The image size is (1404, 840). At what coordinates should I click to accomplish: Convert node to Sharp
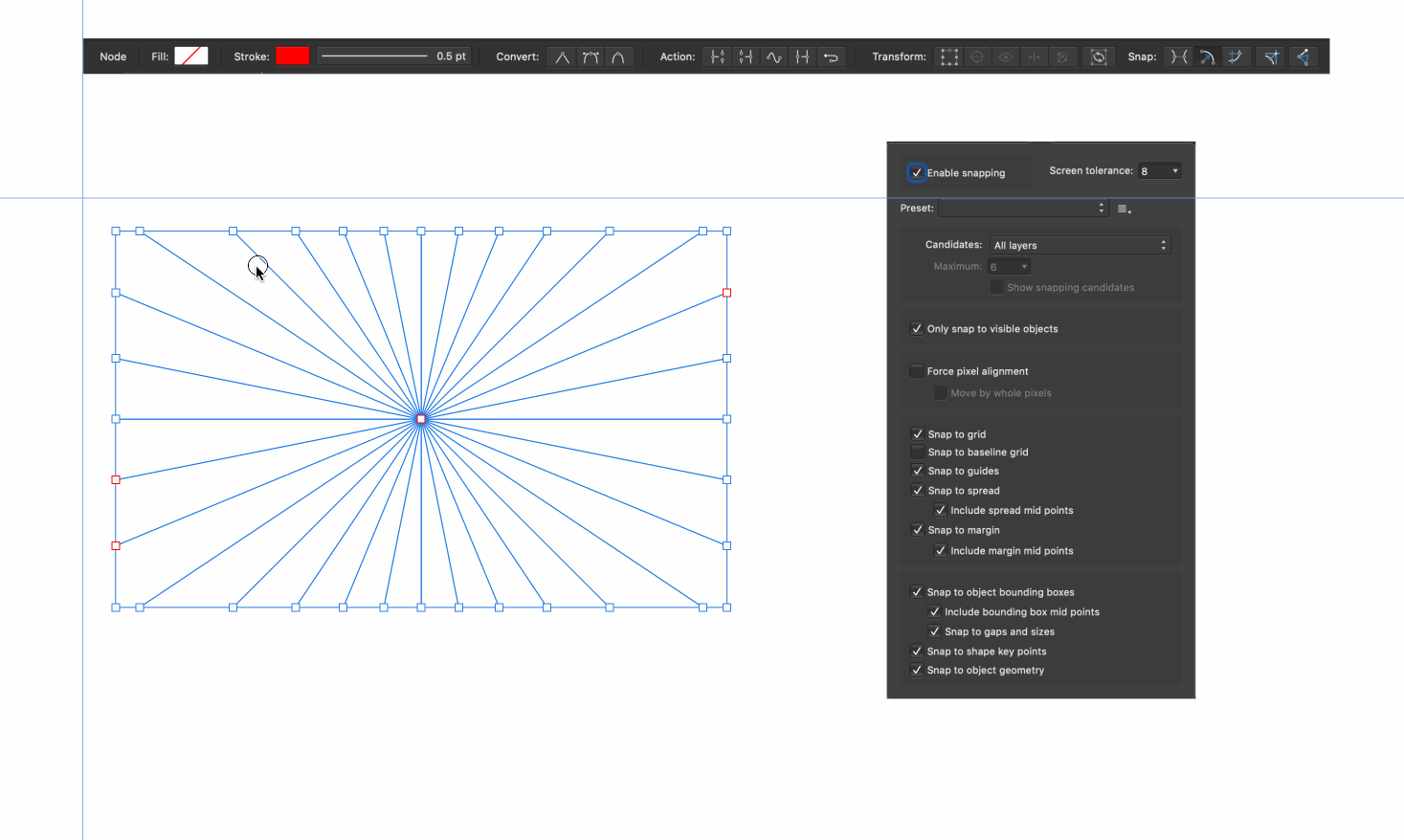[x=563, y=57]
